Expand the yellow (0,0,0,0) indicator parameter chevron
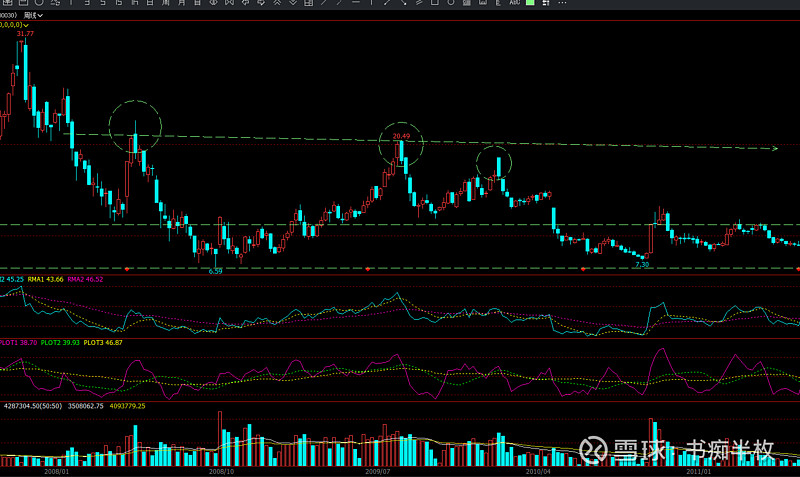Viewport: 800px width, 477px height. (x=26, y=25)
